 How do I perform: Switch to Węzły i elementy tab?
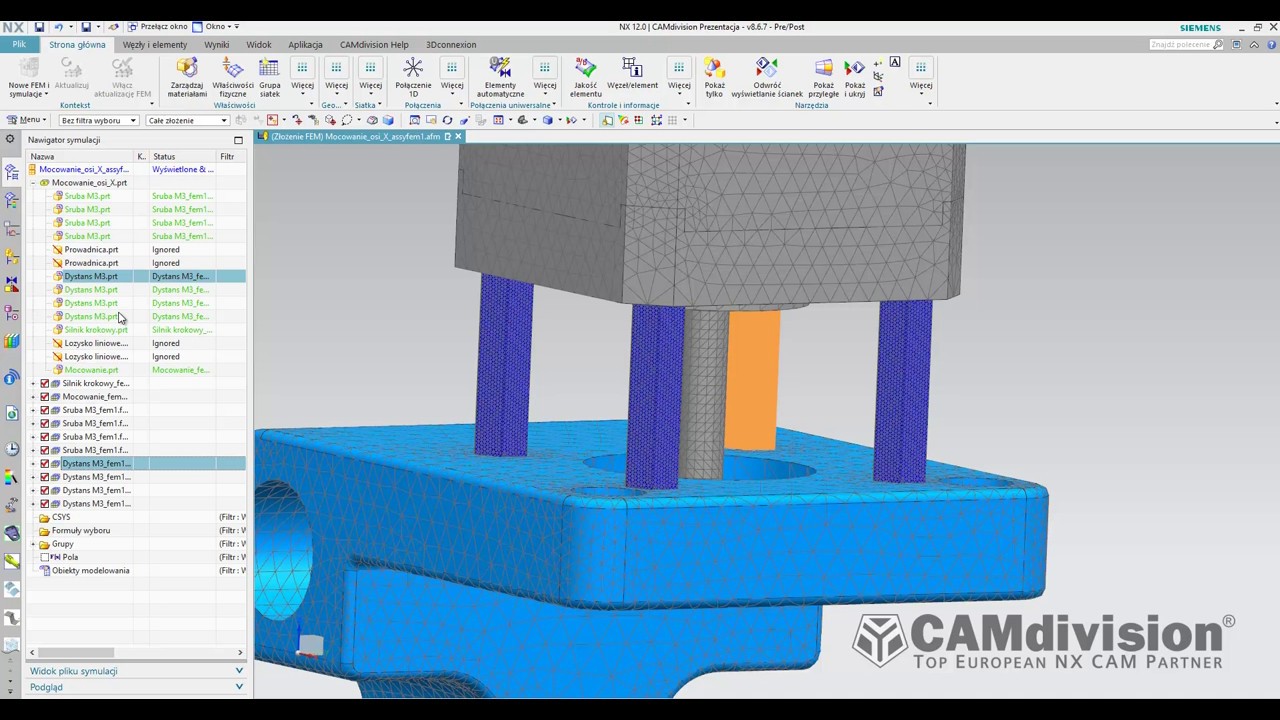(155, 45)
